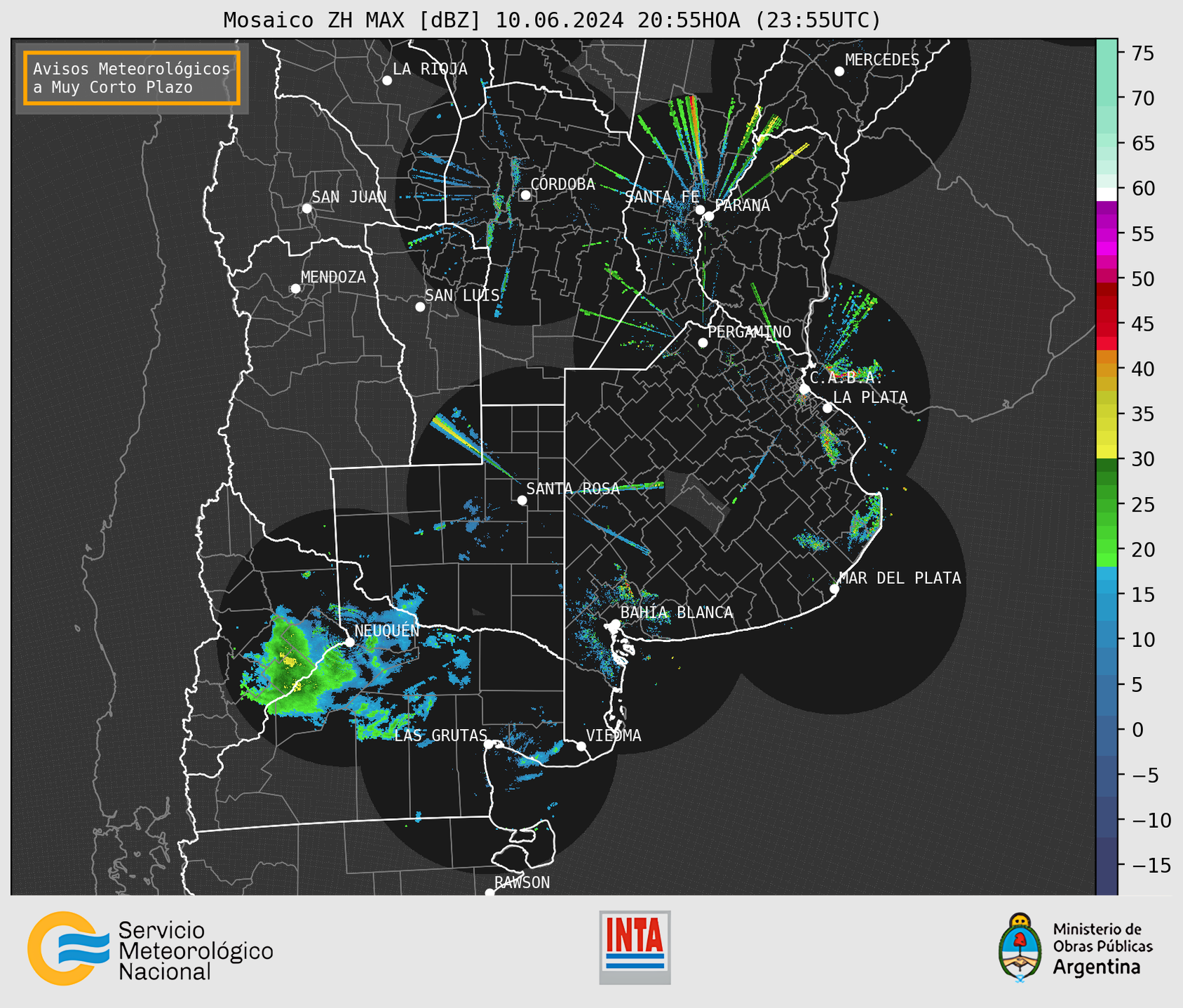This screenshot has height=1008, width=1183.
Task: Click the 25 dBZ green band on the scale
Action: (x=1107, y=512)
